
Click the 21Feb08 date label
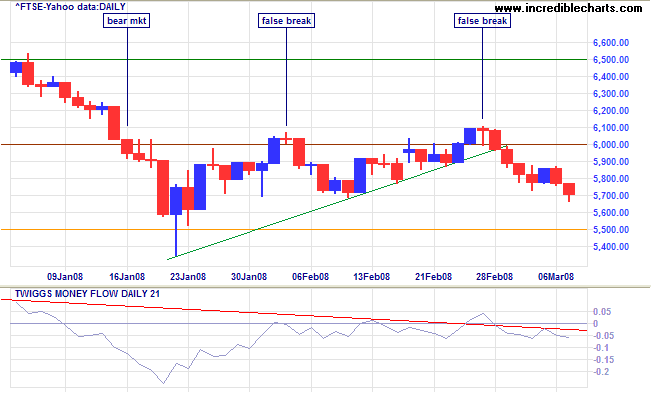433,277
